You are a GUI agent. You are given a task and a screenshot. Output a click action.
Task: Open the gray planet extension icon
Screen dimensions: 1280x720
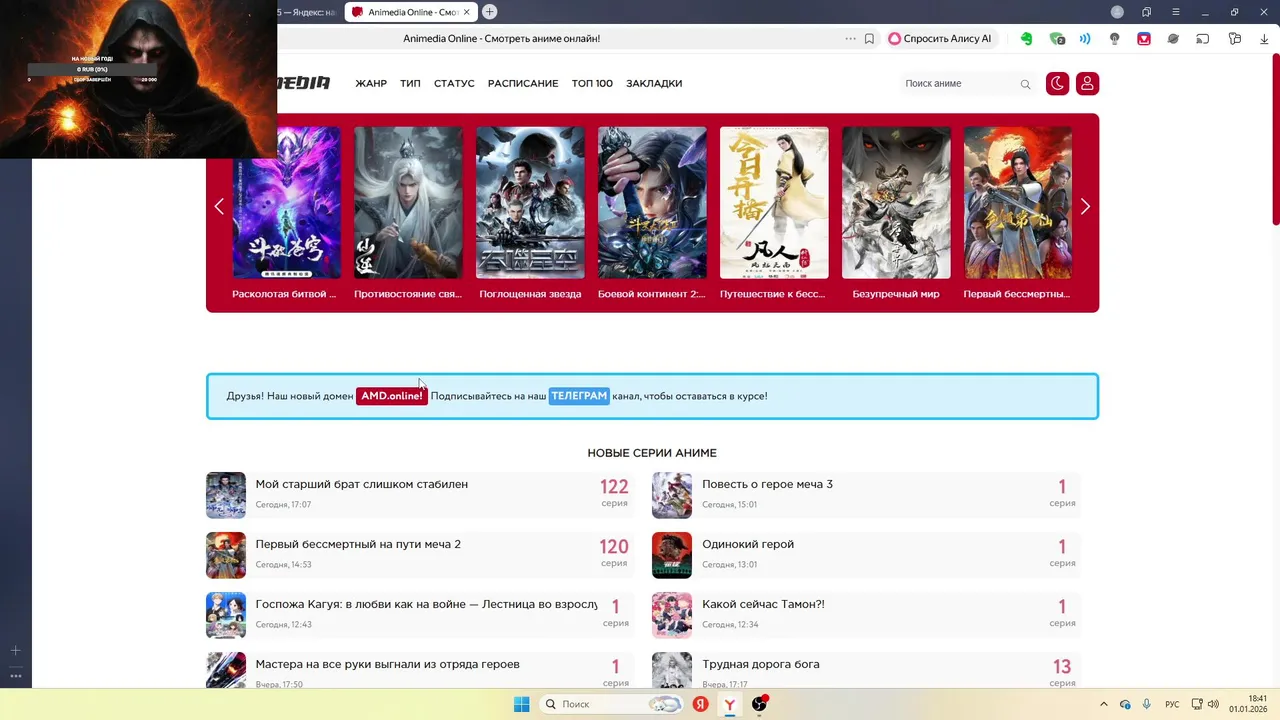click(1173, 39)
